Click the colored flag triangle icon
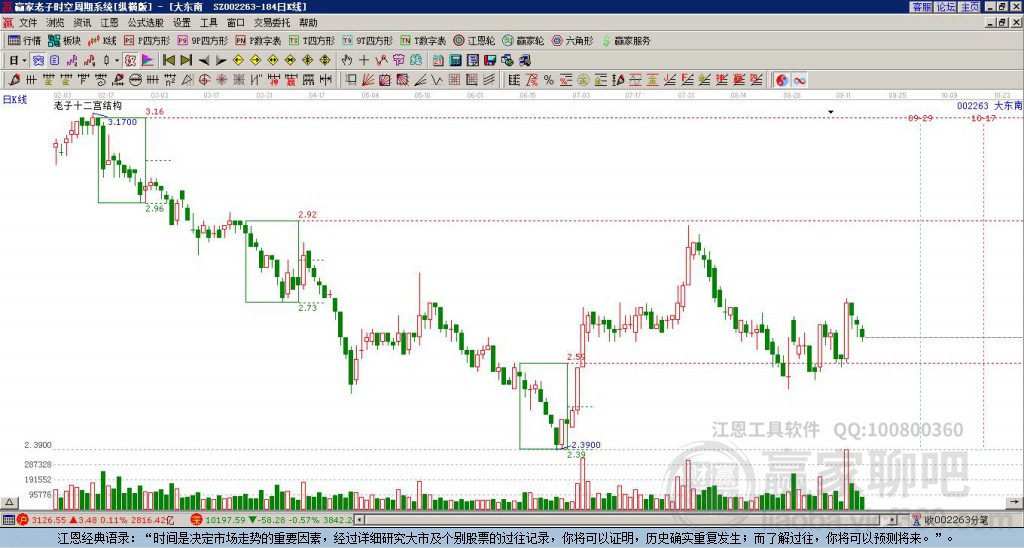1024x548 pixels. coord(148,60)
